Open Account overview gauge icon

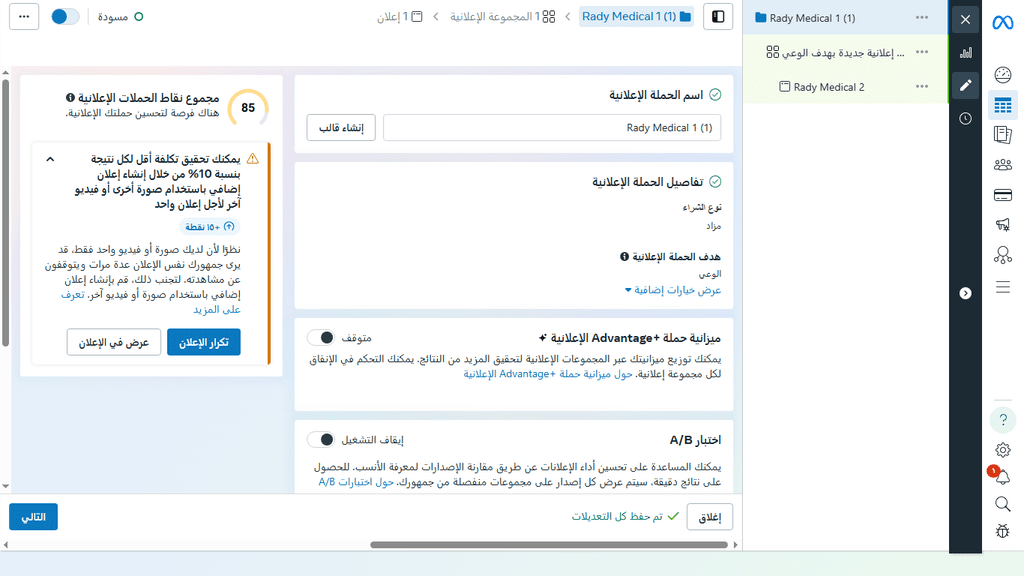tap(1002, 74)
